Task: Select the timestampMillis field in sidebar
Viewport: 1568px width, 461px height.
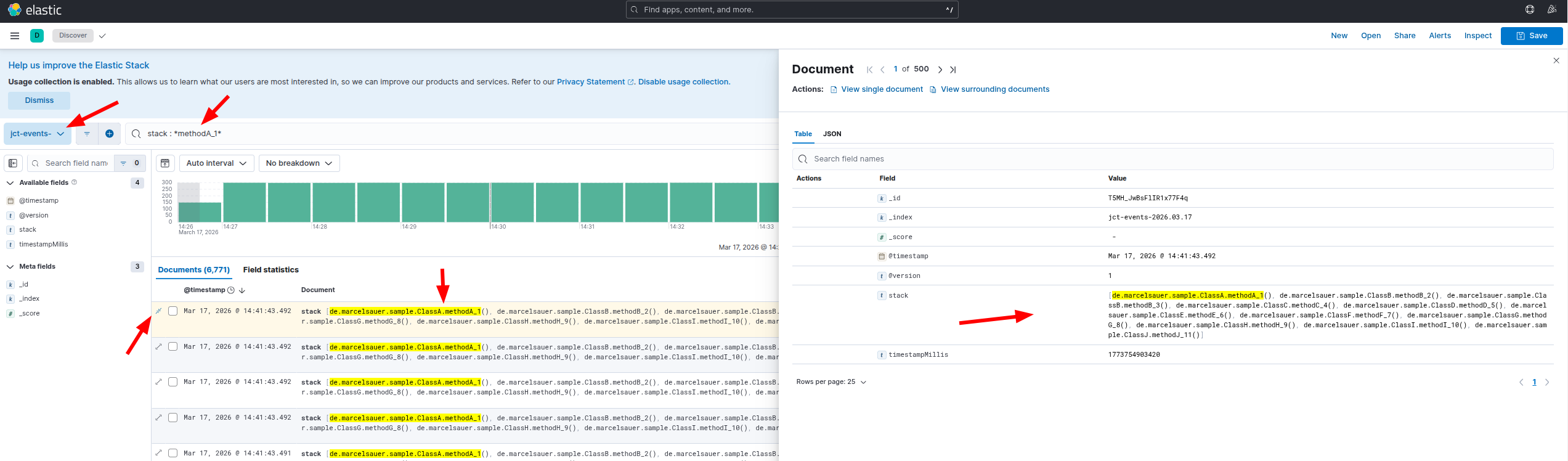Action: 43,245
